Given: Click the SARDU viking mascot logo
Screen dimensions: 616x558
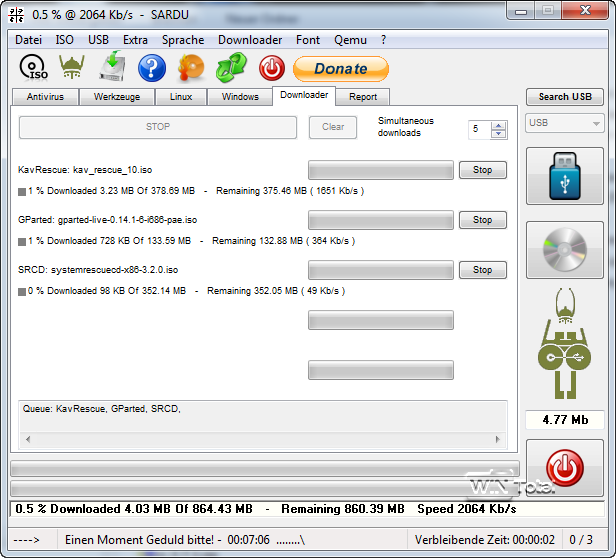Looking at the screenshot, I should pyautogui.click(x=565, y=344).
